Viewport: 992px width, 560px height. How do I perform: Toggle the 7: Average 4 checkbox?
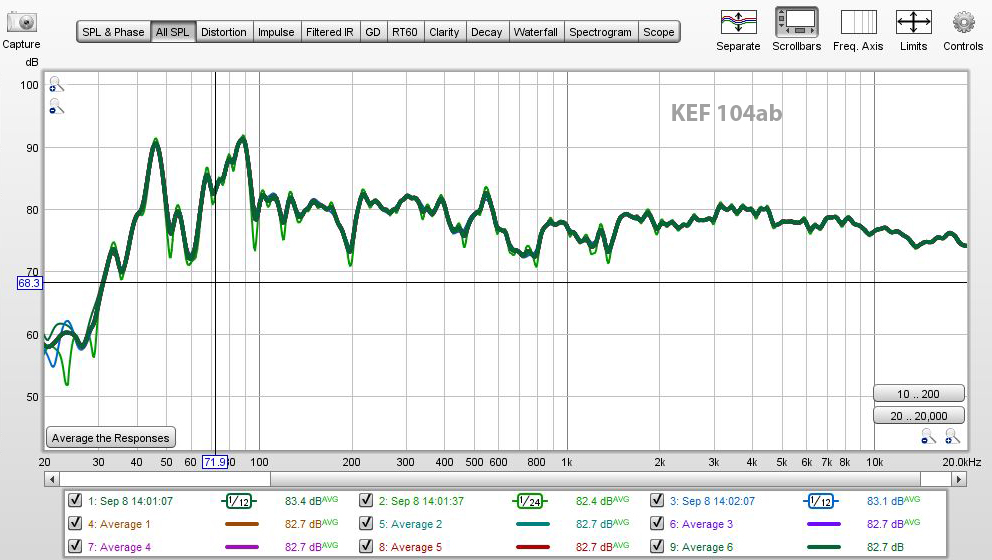[75, 545]
